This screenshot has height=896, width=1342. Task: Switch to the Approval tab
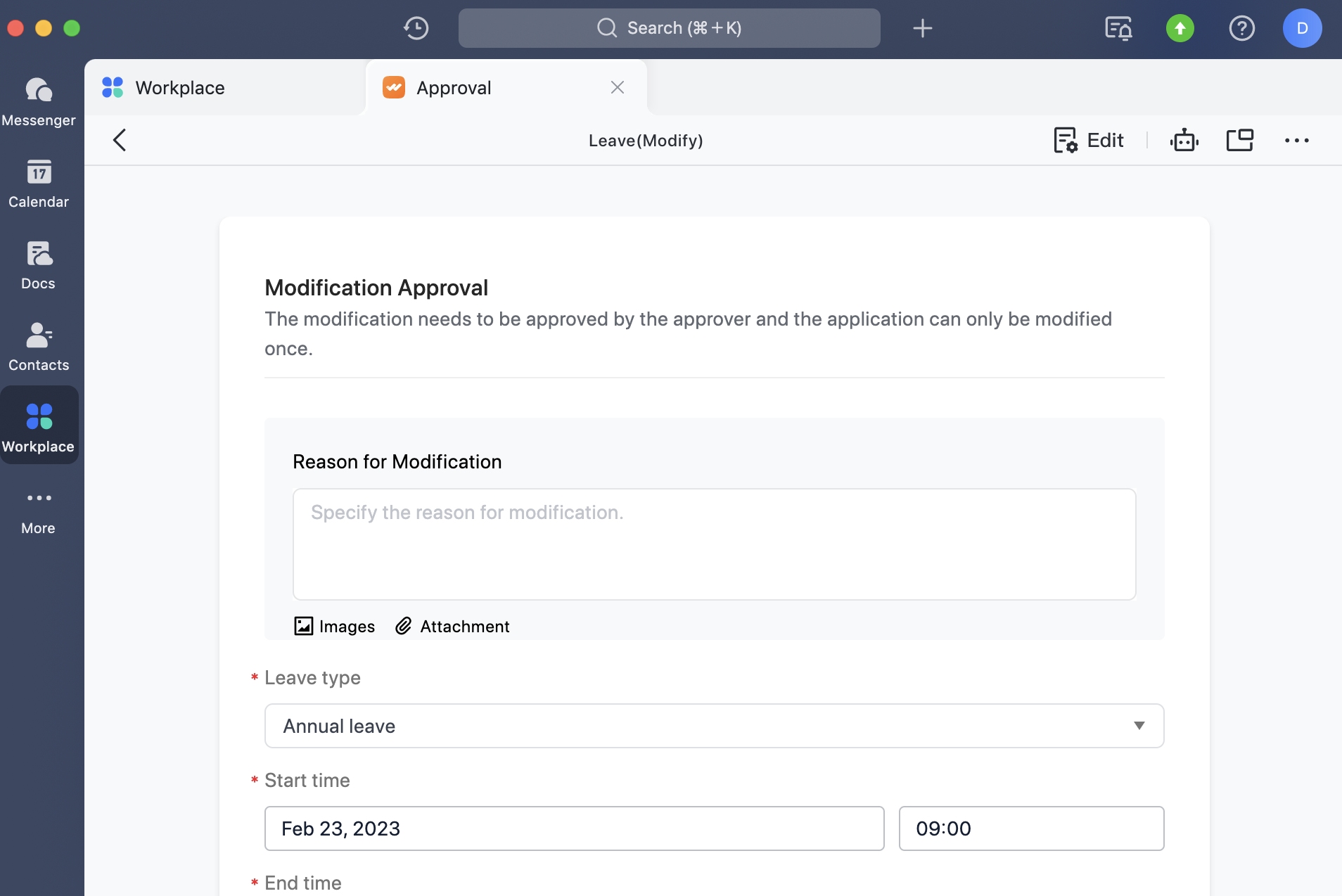click(453, 87)
